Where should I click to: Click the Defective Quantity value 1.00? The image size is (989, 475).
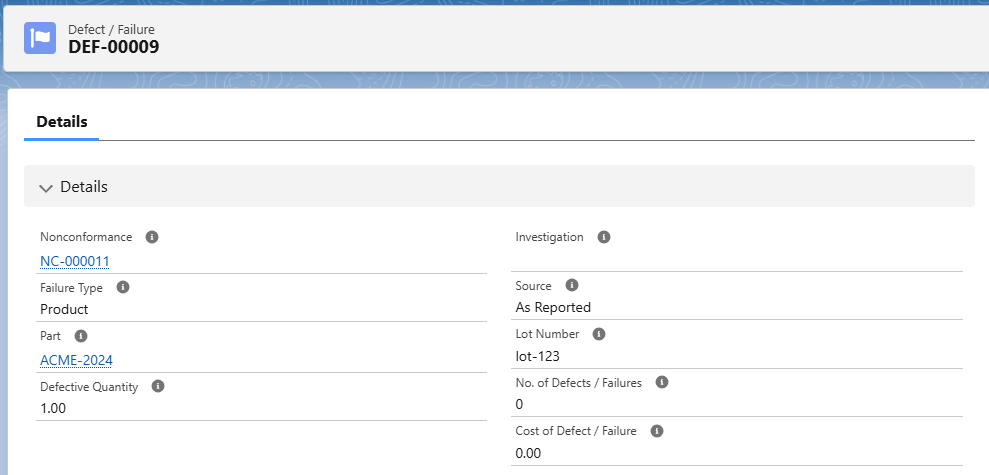53,408
